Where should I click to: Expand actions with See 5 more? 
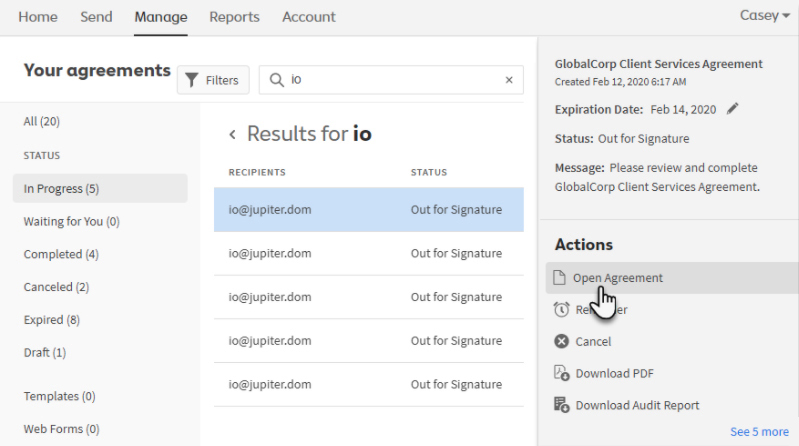759,432
